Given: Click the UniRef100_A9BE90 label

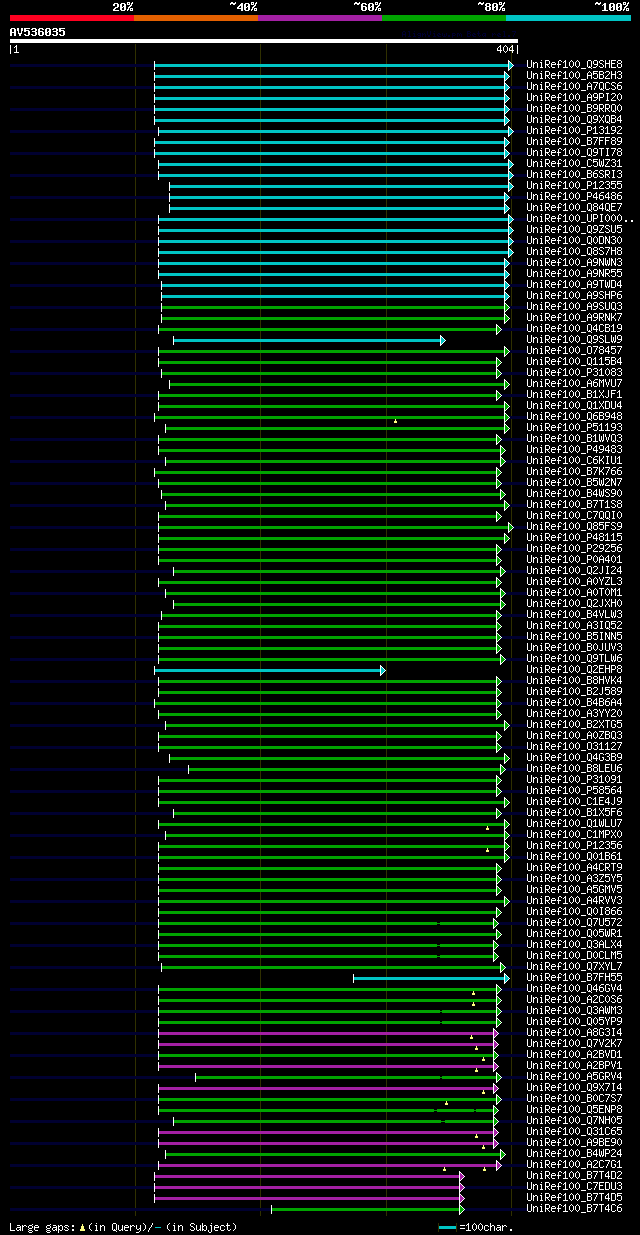Looking at the screenshot, I should coord(574,1142).
